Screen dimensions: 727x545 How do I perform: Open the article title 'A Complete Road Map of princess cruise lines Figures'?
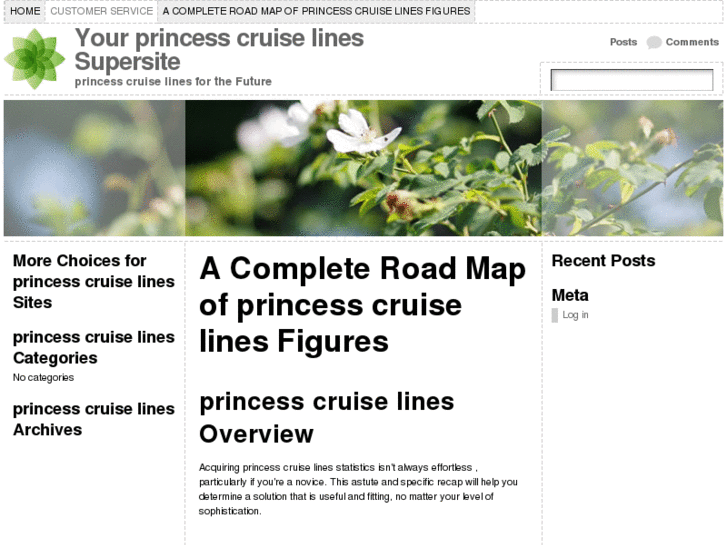362,305
